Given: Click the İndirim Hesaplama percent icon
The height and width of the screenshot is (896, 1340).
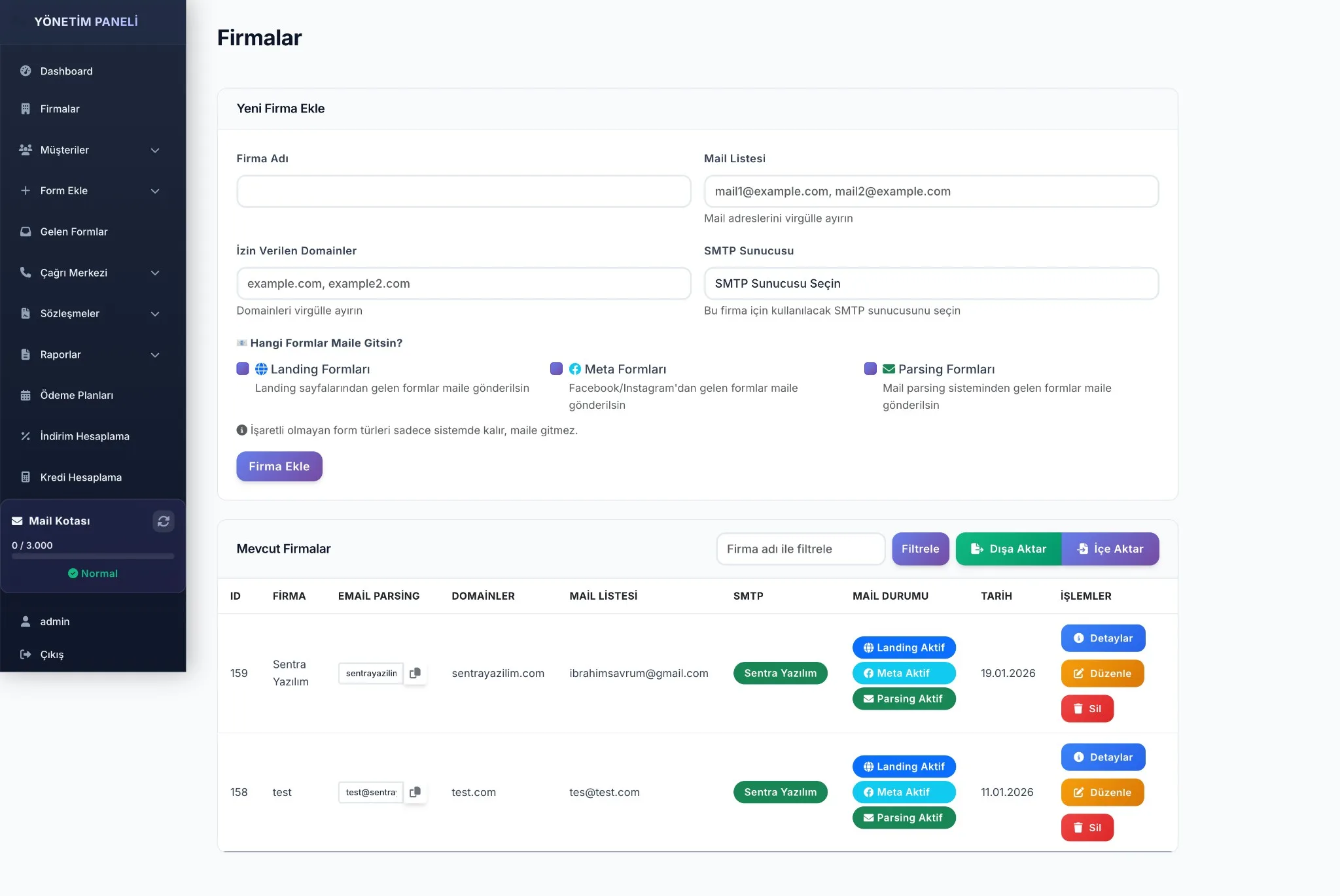Looking at the screenshot, I should click(x=26, y=436).
